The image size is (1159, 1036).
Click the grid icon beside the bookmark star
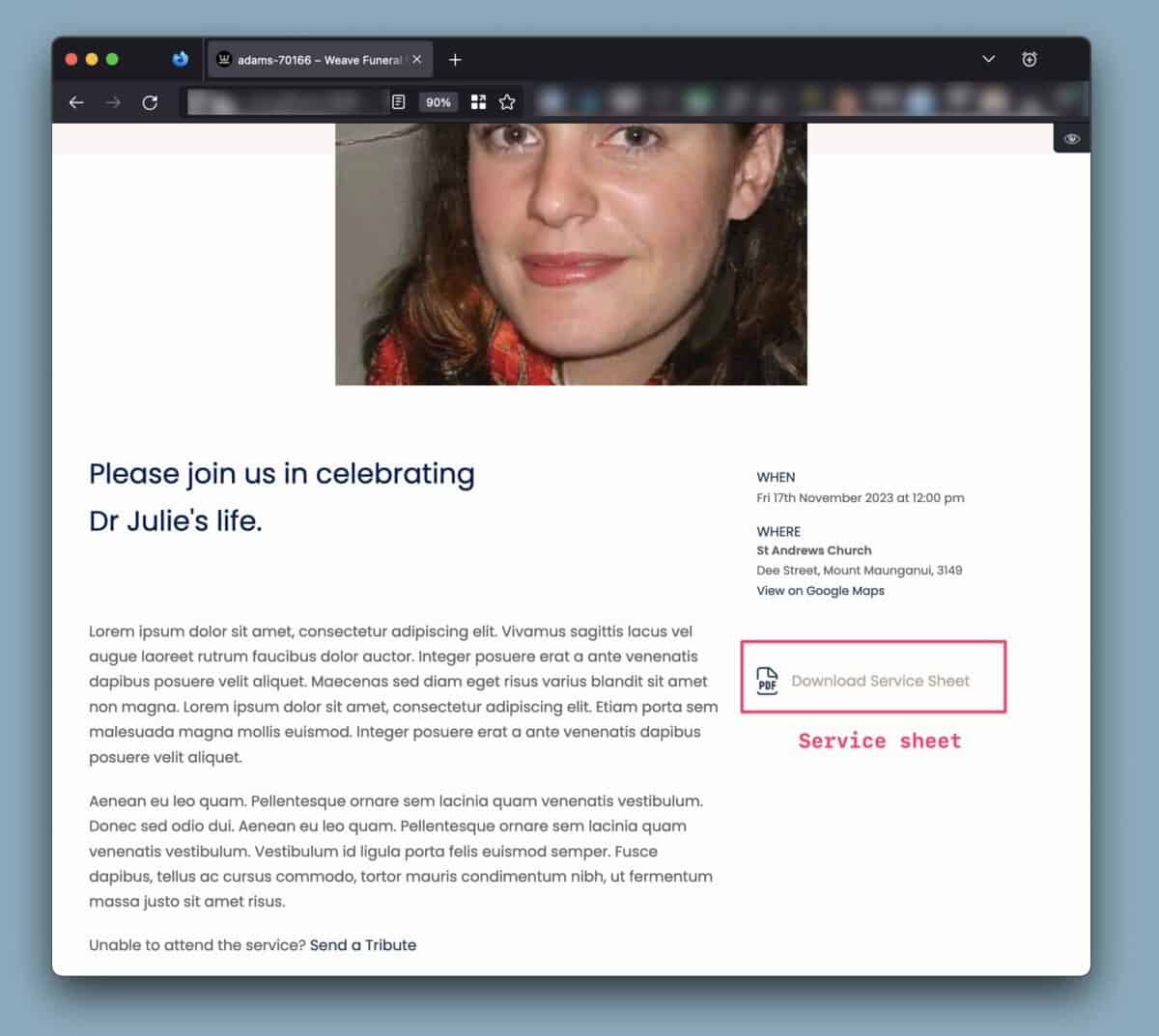coord(478,102)
